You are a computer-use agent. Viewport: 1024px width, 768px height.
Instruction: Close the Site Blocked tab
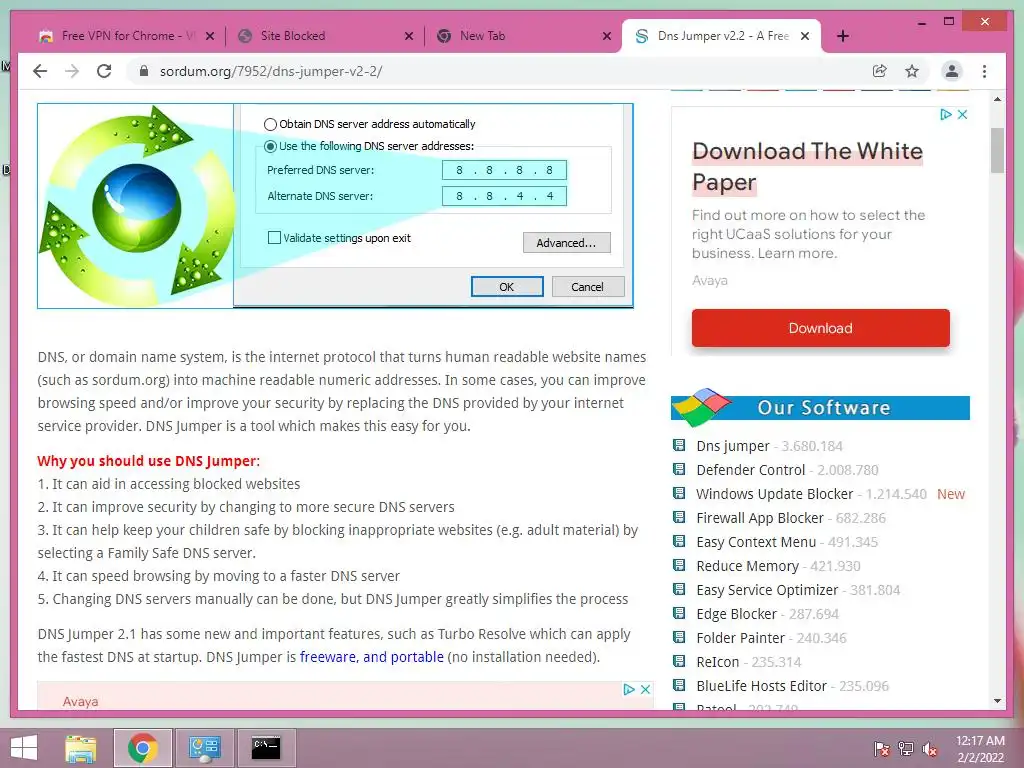[409, 36]
